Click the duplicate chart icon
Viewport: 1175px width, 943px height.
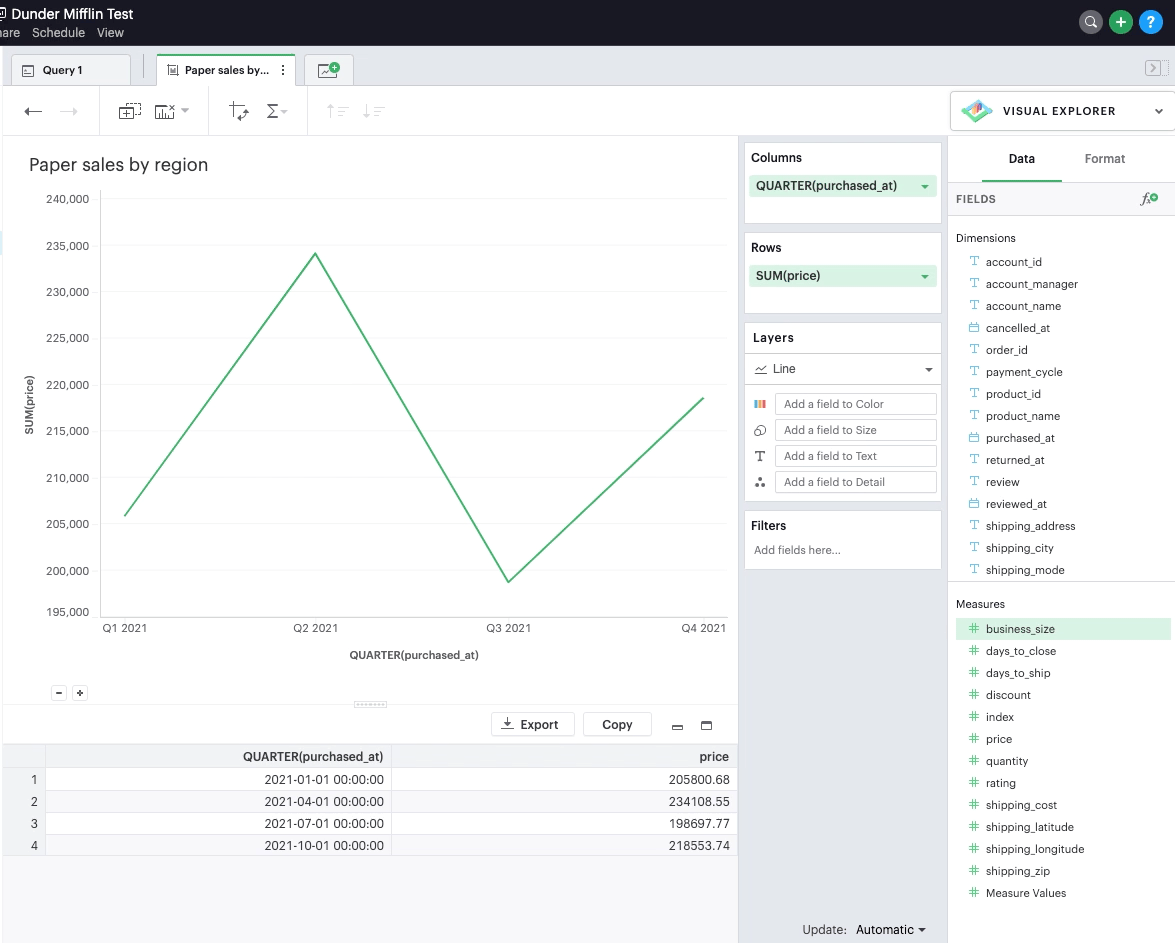click(x=130, y=112)
